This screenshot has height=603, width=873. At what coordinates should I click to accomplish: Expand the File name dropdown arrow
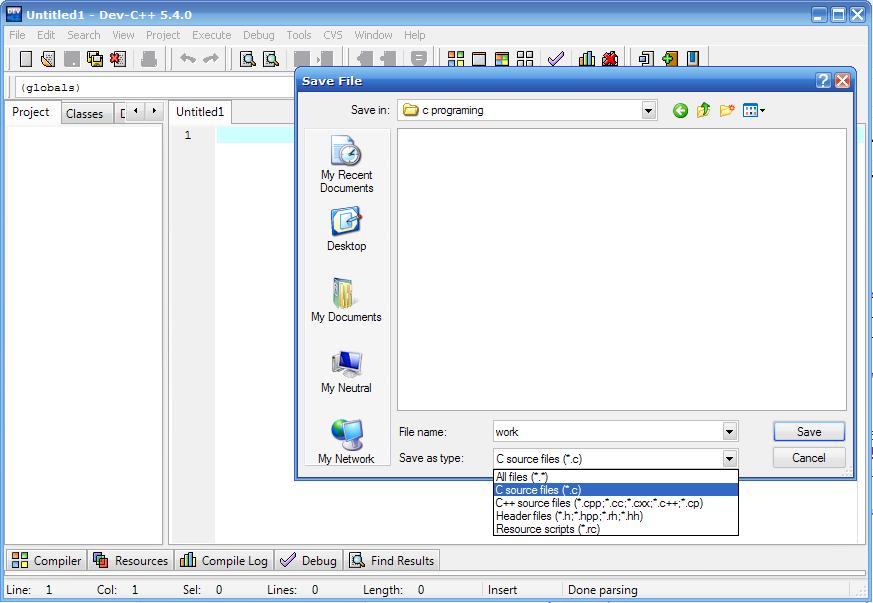pos(729,431)
